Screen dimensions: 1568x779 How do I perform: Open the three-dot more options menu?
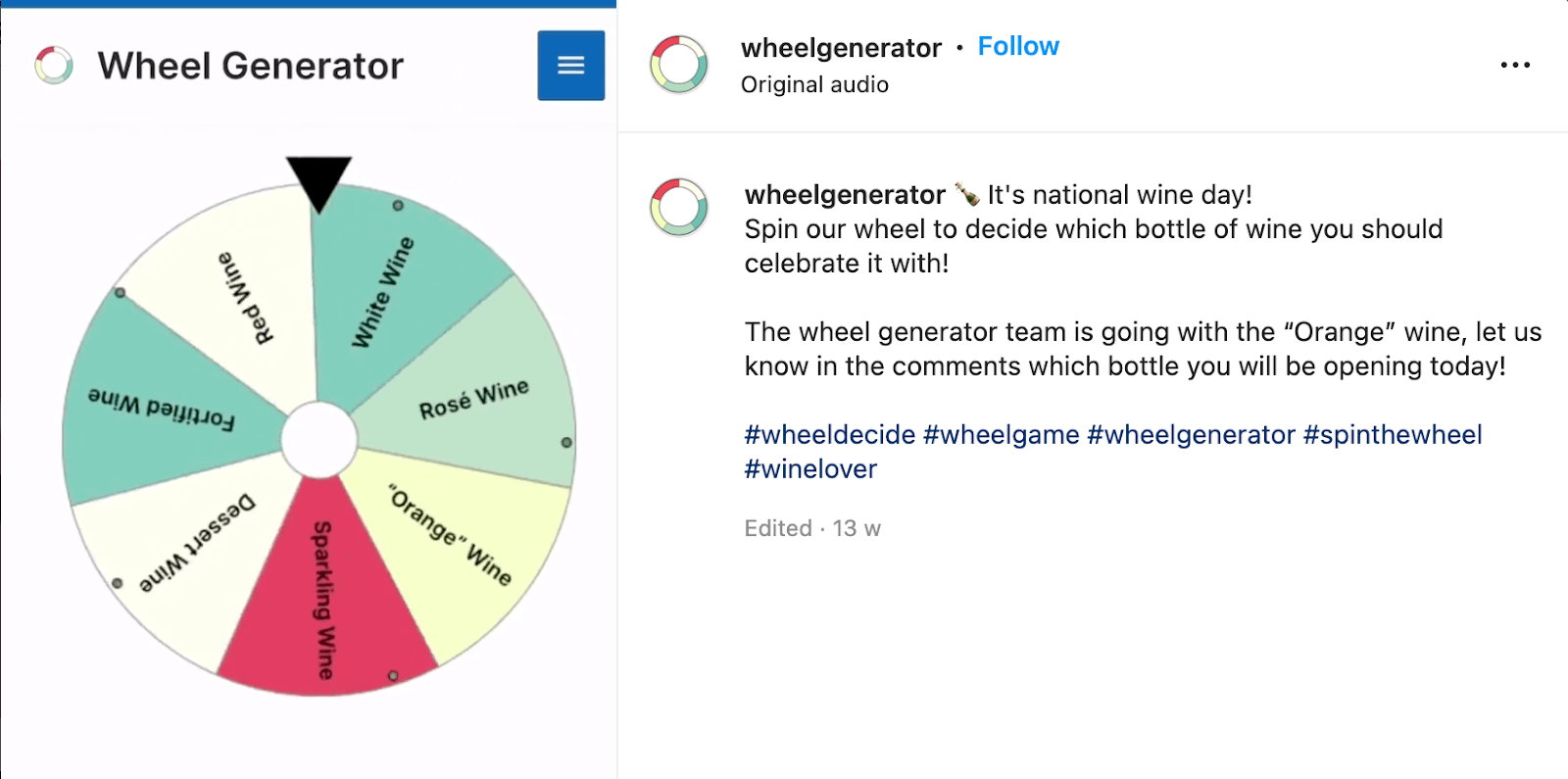[1514, 66]
